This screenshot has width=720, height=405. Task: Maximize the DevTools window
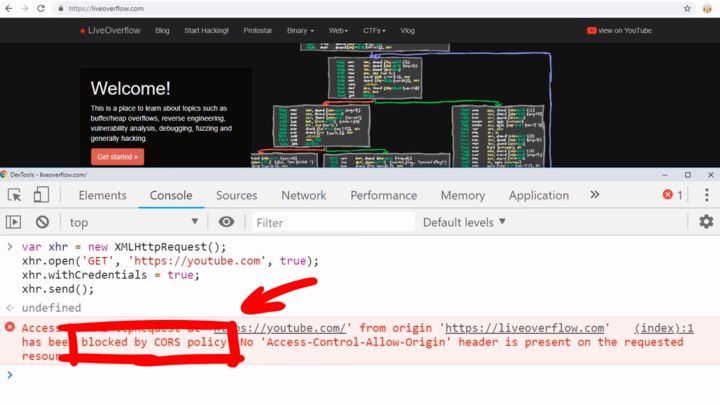point(687,175)
